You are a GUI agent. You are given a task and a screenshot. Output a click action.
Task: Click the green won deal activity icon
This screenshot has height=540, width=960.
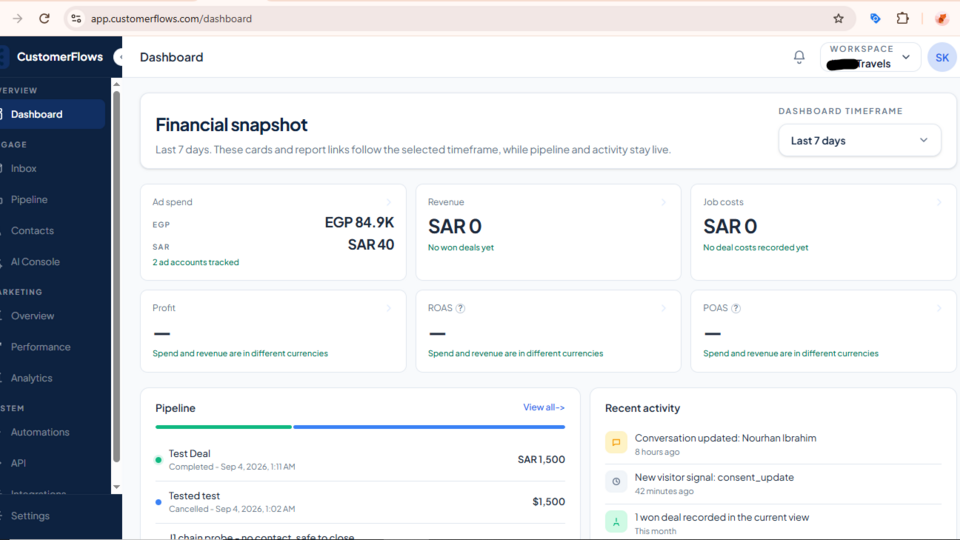pos(616,522)
